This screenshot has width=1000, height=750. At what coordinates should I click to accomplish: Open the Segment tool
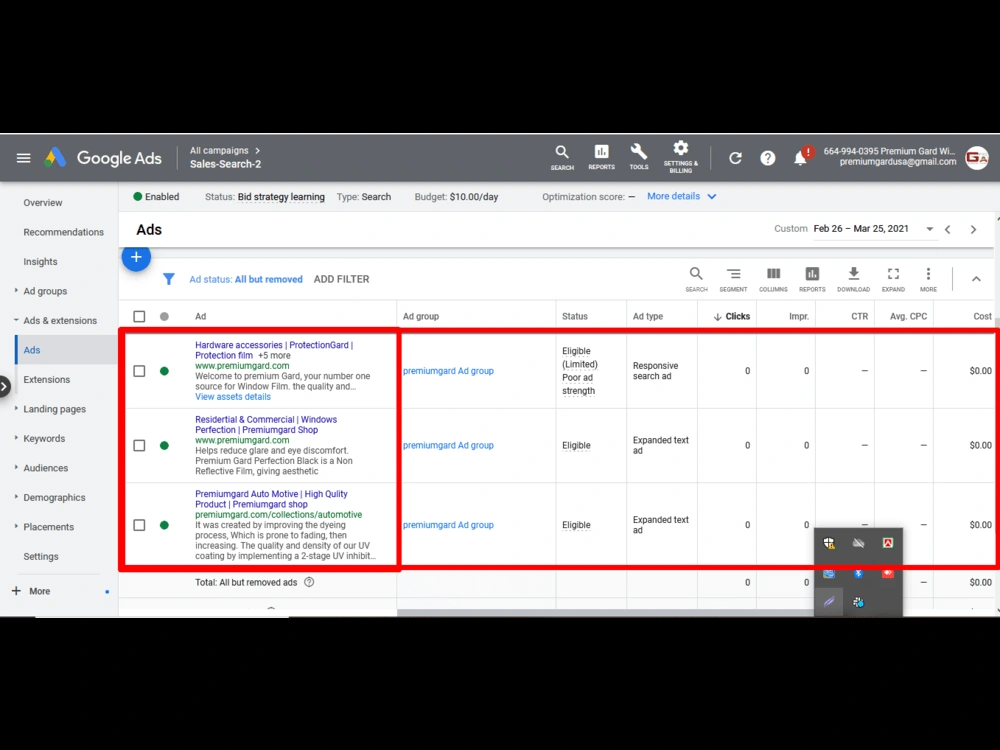(x=733, y=279)
